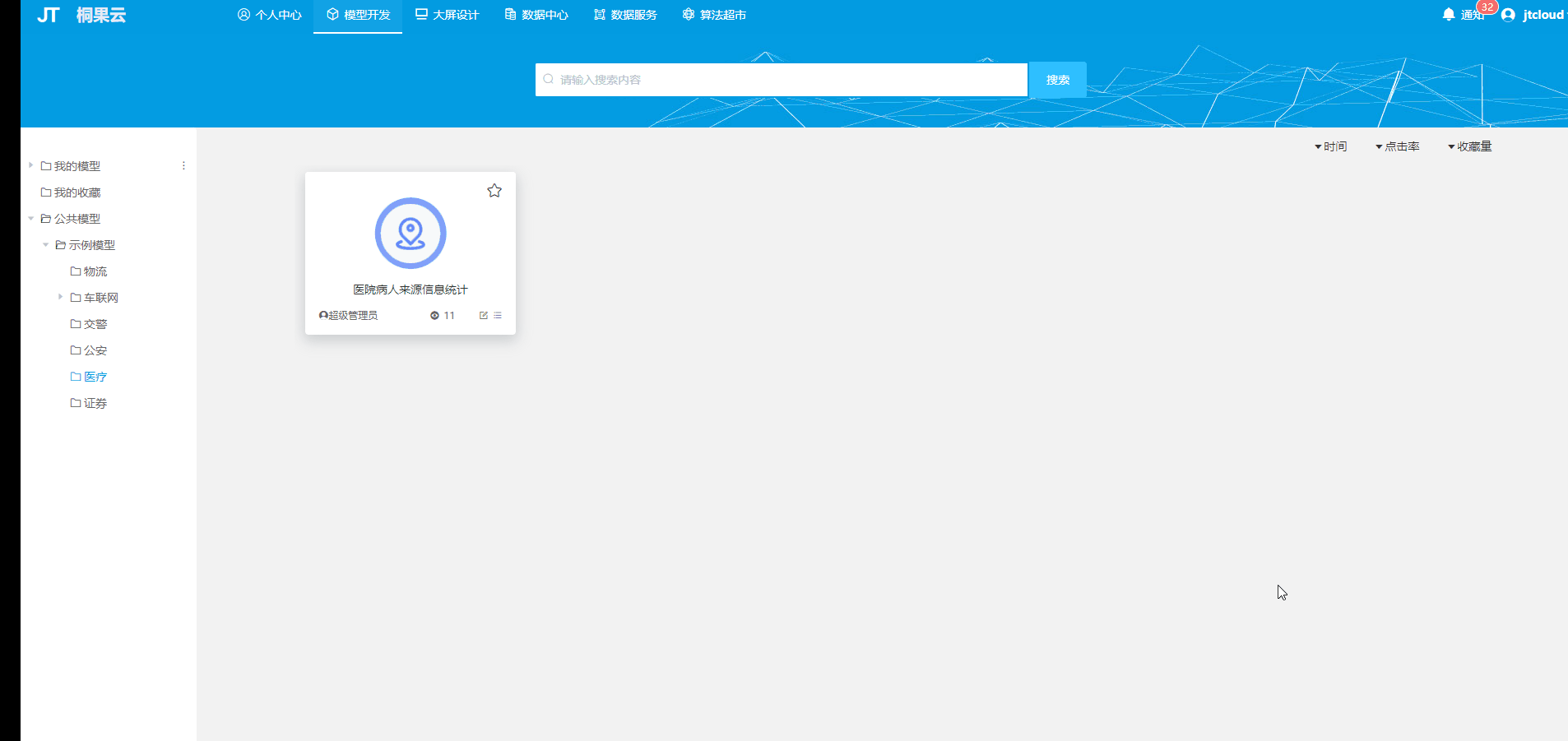Select the 公共模型 folder

[x=71, y=219]
